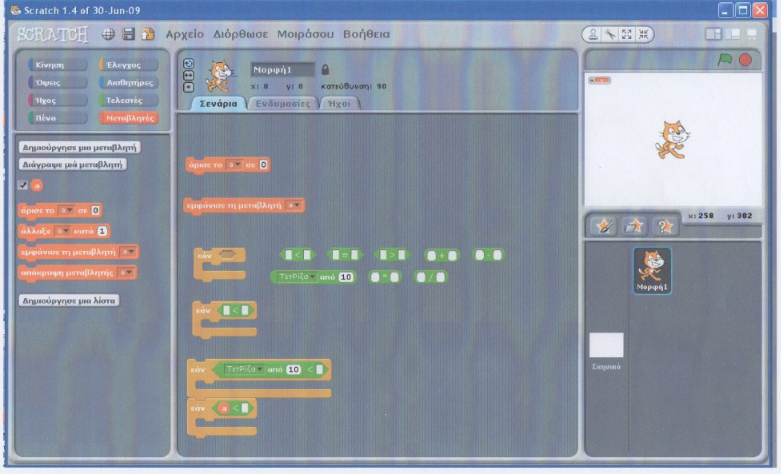Open the language globe icon

coord(108,34)
